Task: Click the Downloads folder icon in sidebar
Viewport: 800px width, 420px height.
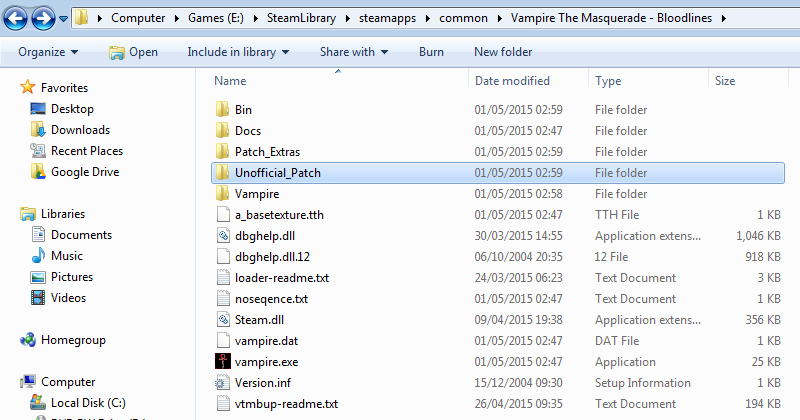Action: pos(38,130)
